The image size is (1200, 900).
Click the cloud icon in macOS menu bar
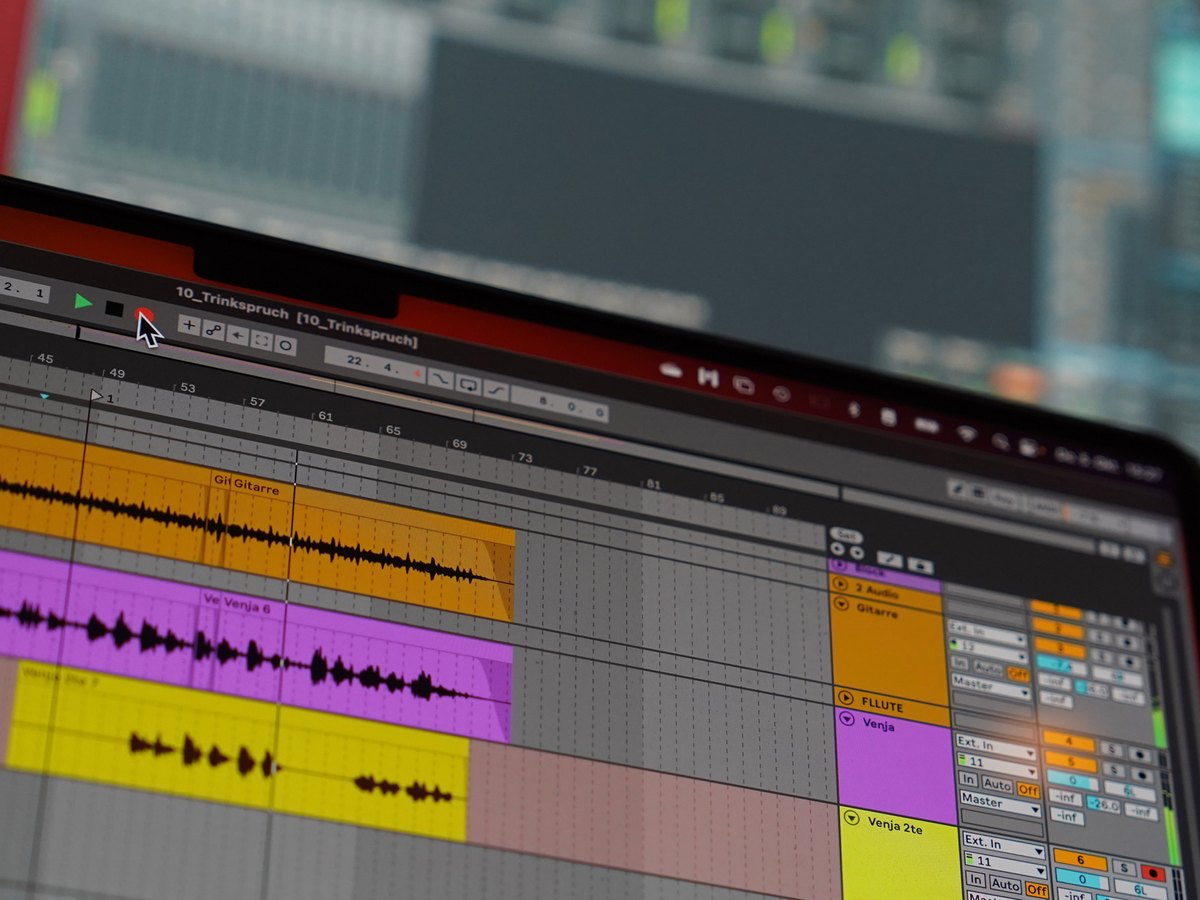670,370
